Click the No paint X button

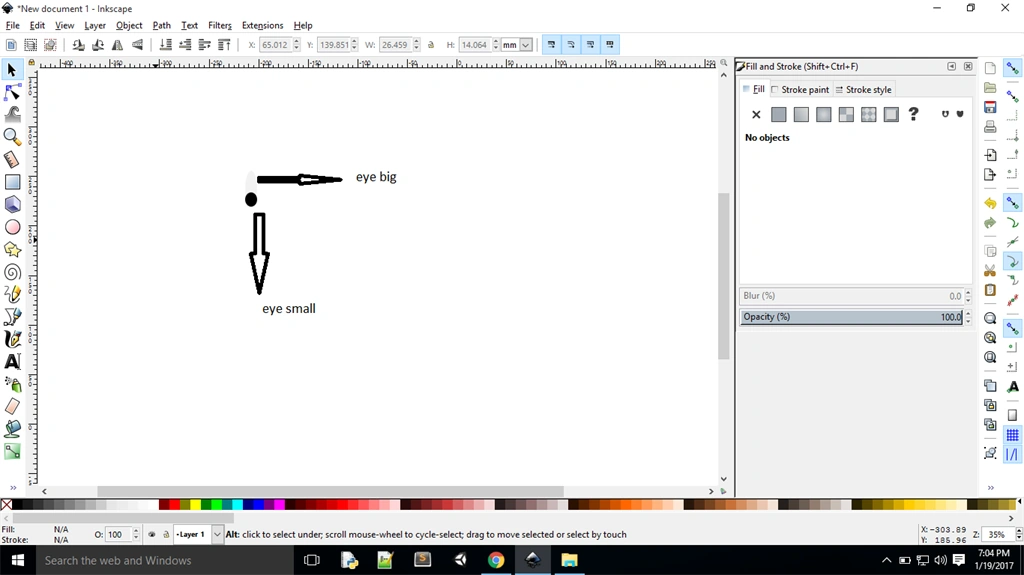(756, 114)
